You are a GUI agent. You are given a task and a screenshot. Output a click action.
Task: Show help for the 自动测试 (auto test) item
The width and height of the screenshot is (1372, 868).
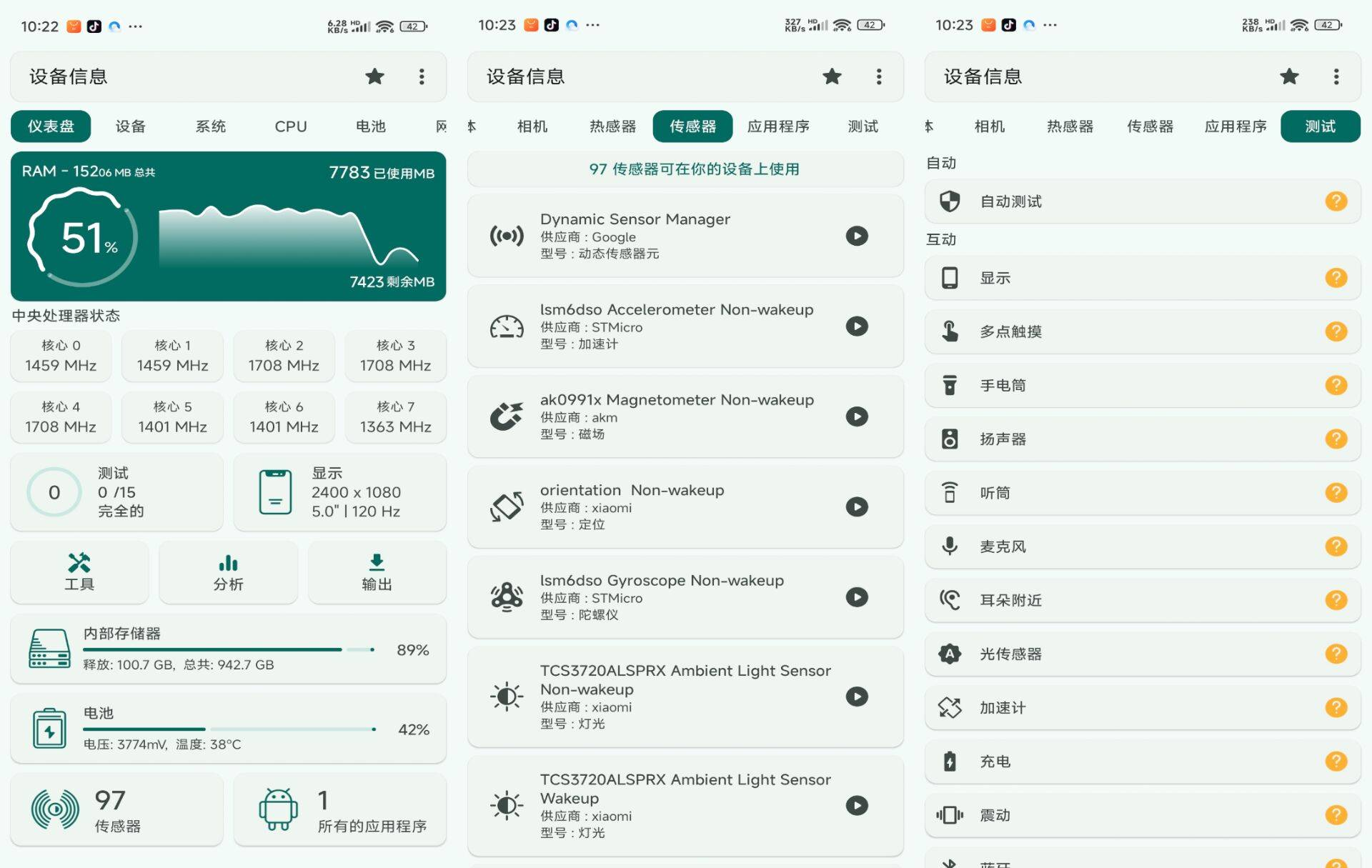click(x=1336, y=201)
